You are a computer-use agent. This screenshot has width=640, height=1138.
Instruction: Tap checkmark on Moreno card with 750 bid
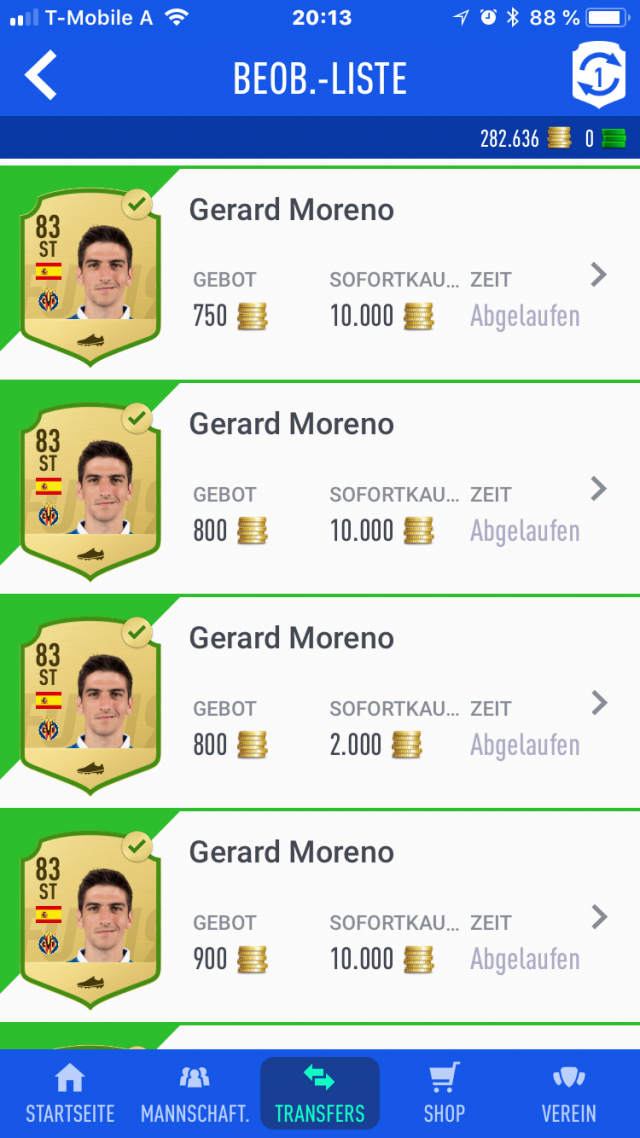(x=137, y=204)
